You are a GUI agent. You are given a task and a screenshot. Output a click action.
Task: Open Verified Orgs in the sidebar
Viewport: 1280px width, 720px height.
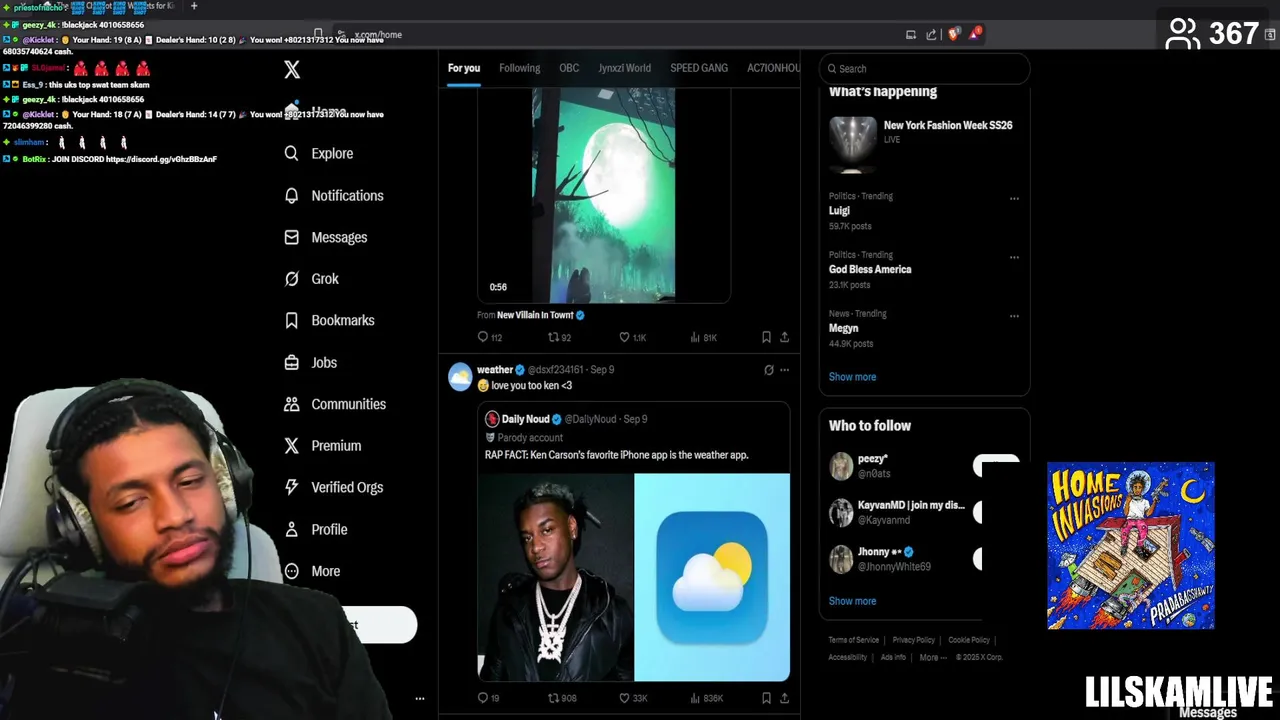[x=334, y=487]
